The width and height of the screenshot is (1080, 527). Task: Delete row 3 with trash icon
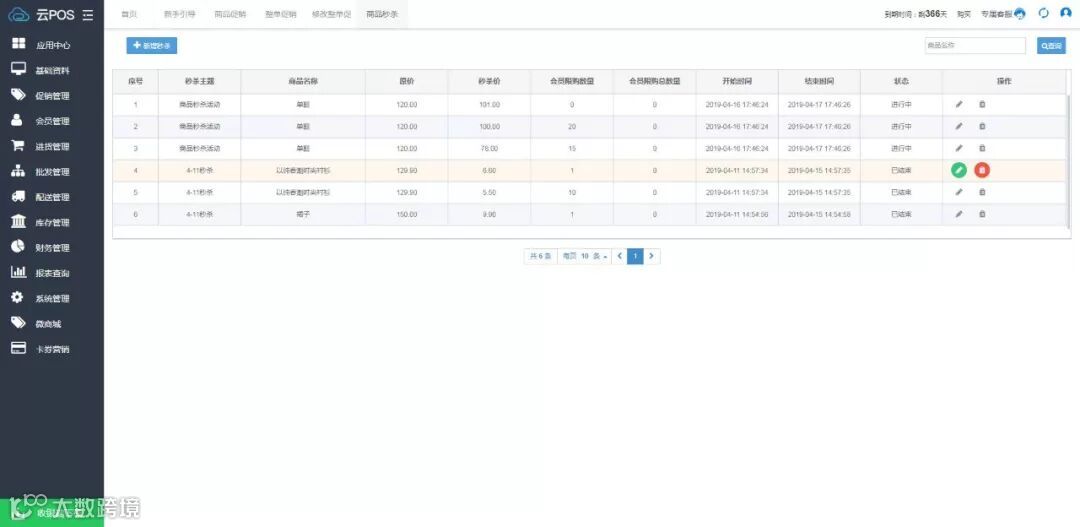point(982,148)
